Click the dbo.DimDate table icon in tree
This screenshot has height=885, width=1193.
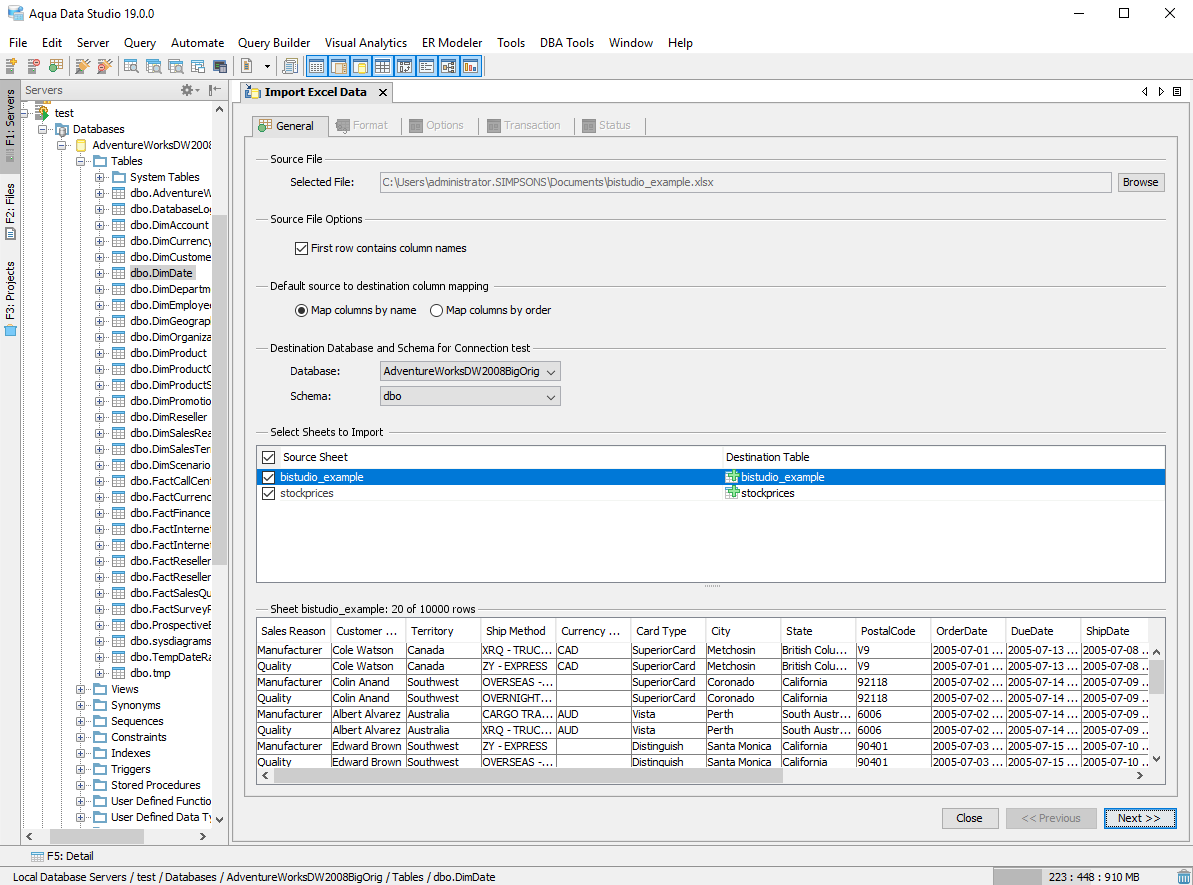(119, 273)
